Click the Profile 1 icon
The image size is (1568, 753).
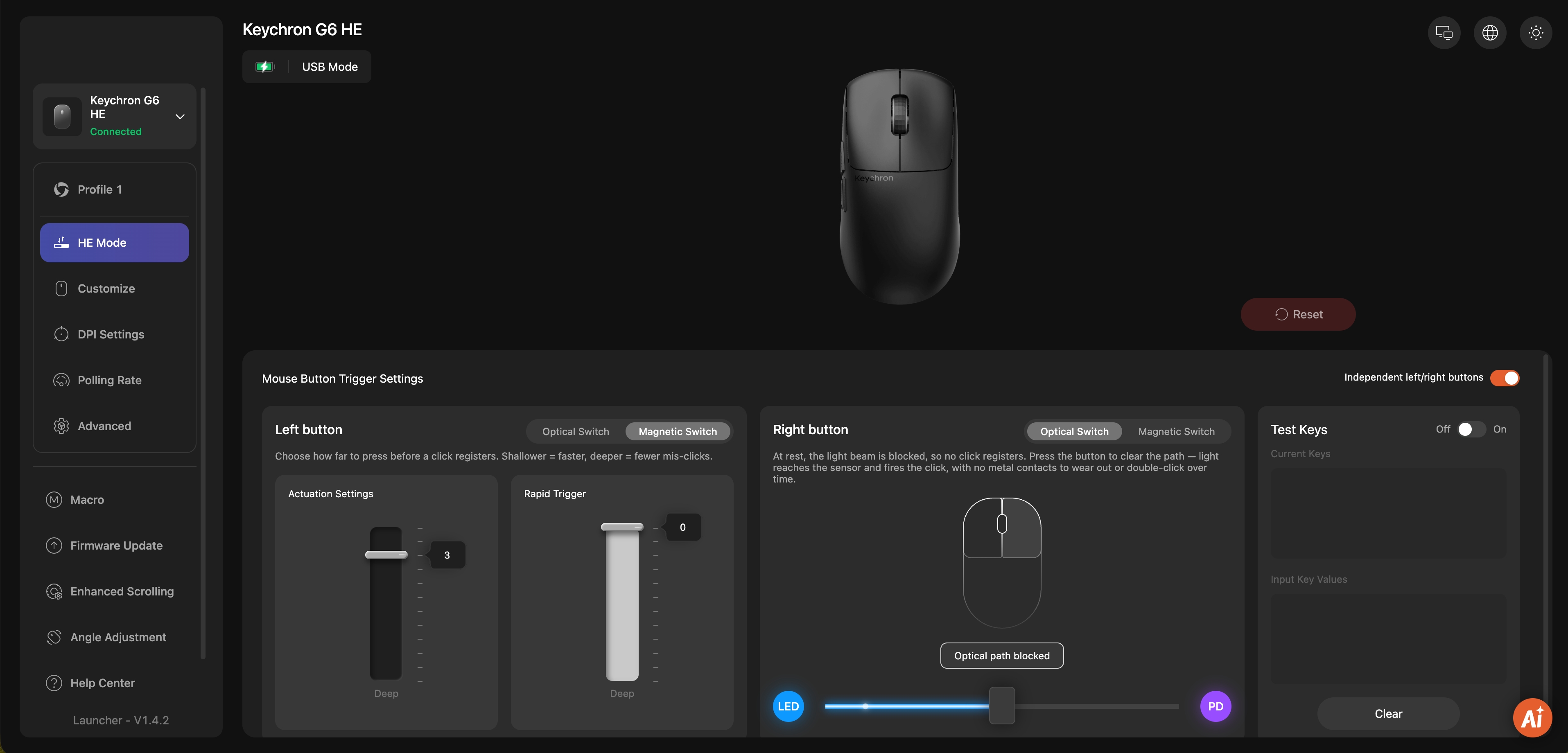61,190
